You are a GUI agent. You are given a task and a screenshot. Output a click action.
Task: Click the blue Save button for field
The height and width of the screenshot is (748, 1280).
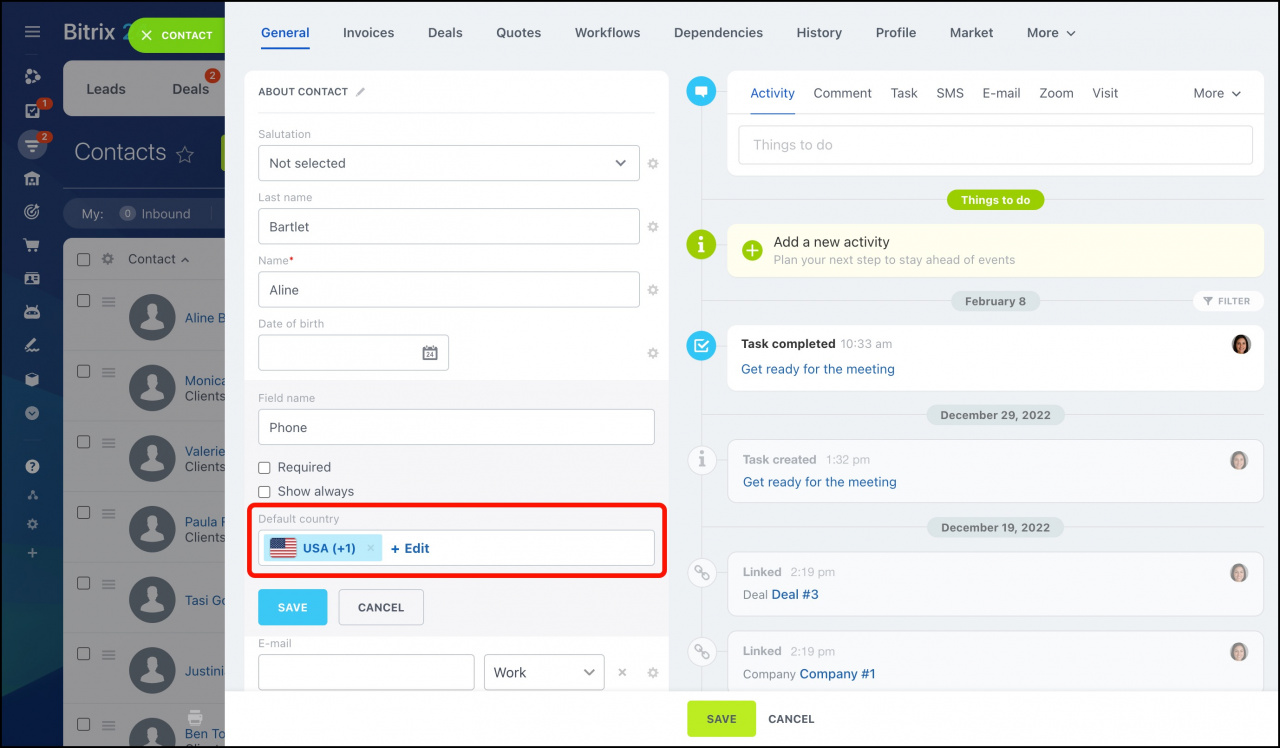coord(292,607)
